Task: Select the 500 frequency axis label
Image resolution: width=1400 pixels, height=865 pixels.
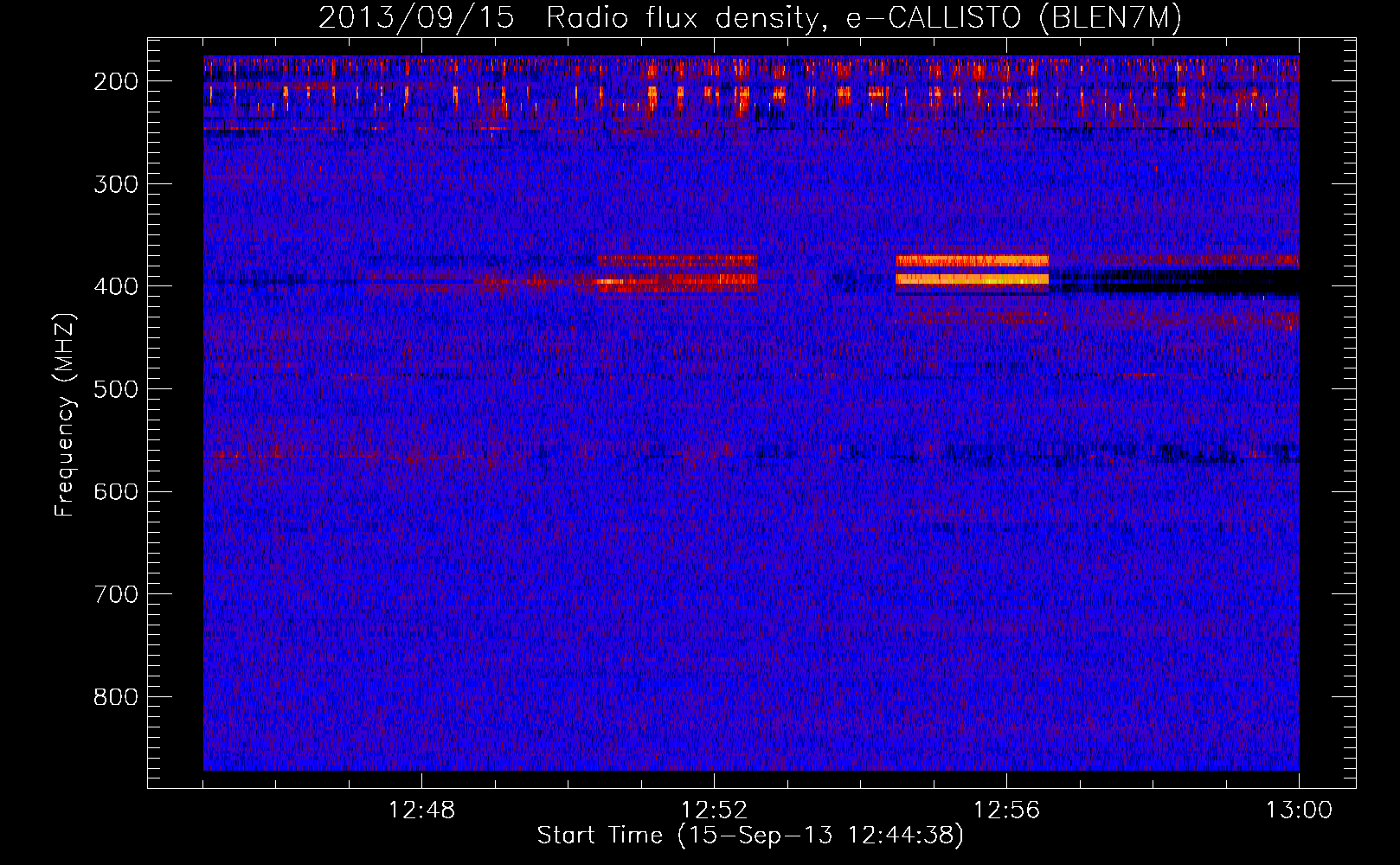Action: click(115, 389)
